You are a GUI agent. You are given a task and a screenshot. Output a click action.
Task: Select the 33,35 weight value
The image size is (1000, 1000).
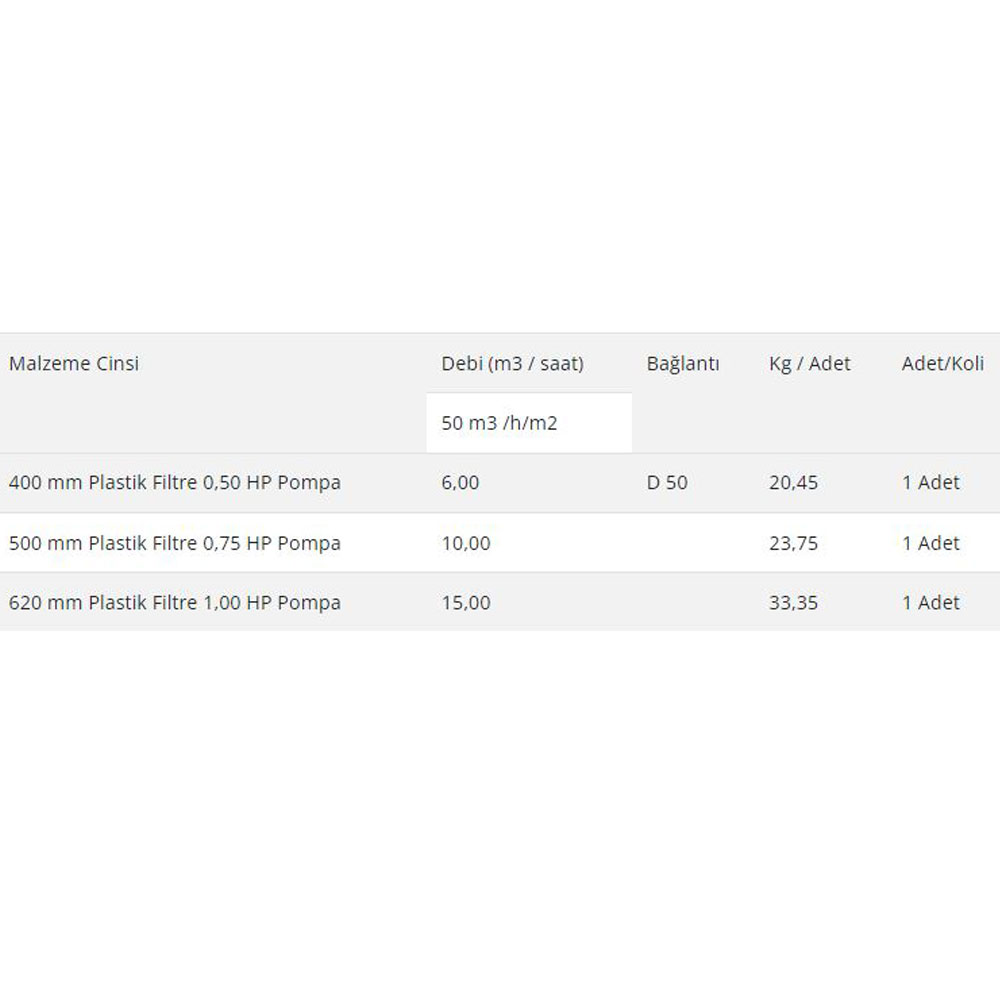[793, 603]
